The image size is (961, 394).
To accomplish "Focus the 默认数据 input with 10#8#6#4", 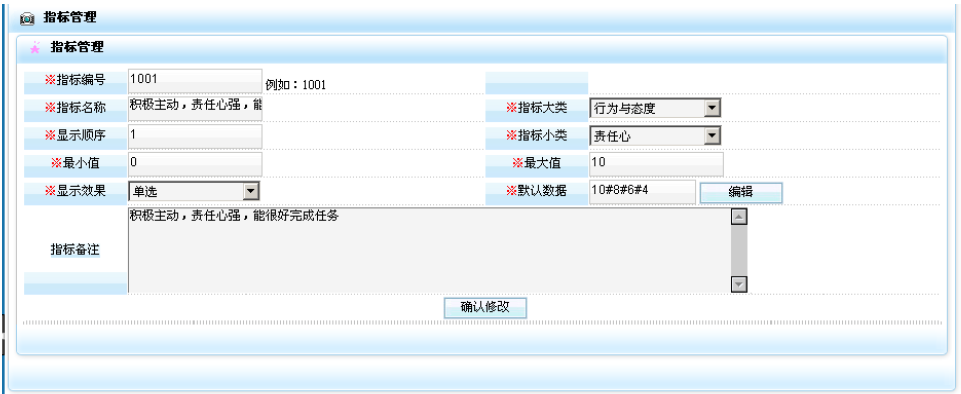I will click(642, 192).
